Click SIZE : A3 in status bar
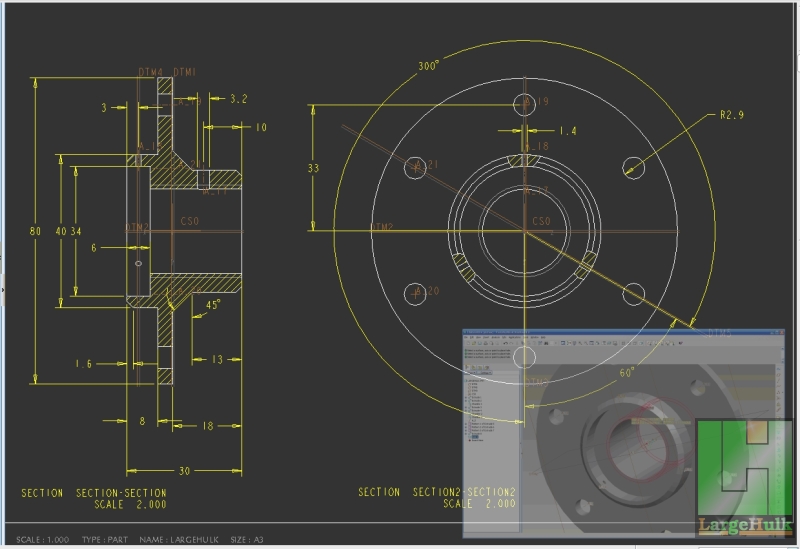Screen dimensions: 800x549 tap(246, 539)
